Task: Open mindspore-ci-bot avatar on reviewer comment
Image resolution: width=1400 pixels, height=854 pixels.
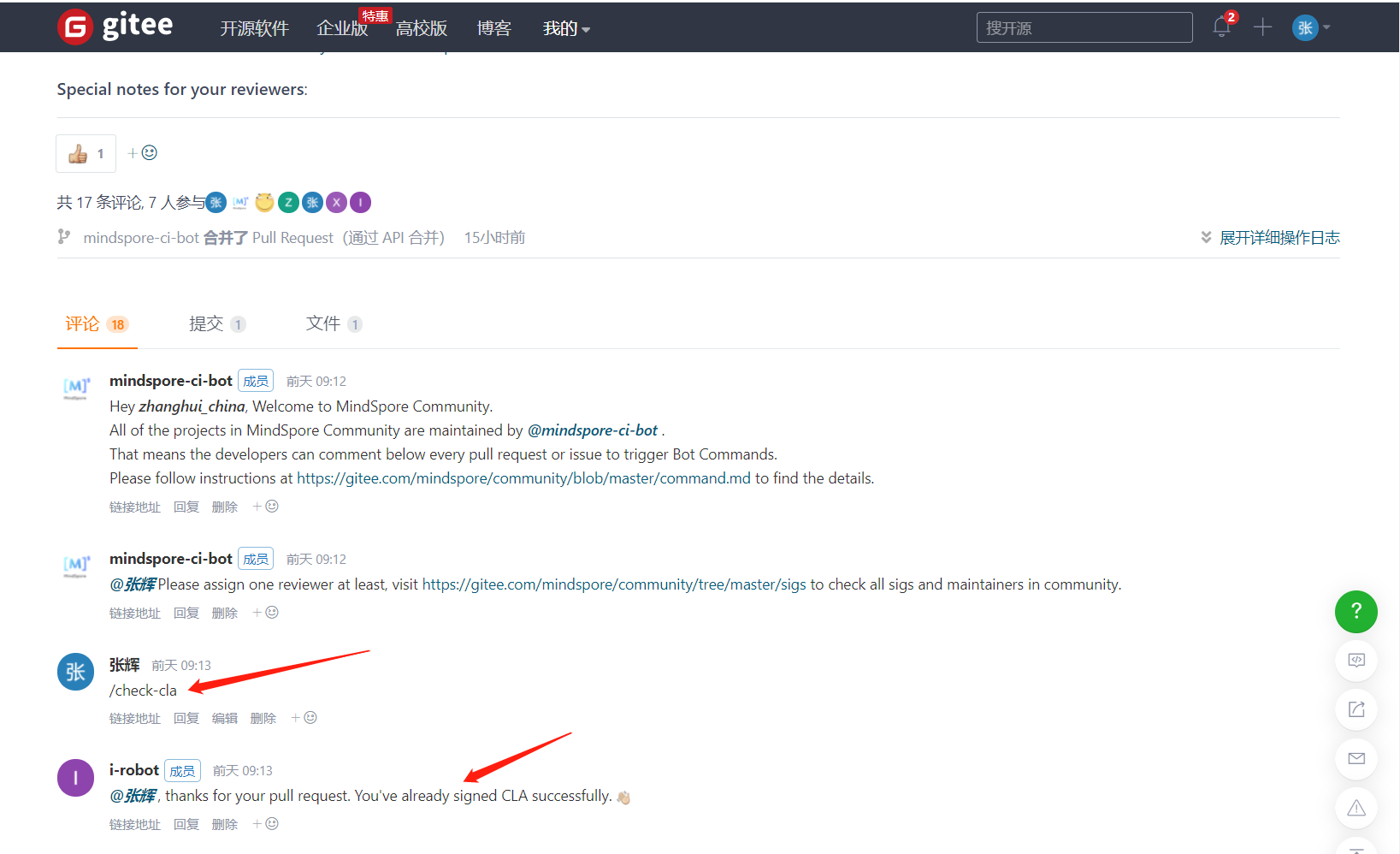Action: point(75,566)
